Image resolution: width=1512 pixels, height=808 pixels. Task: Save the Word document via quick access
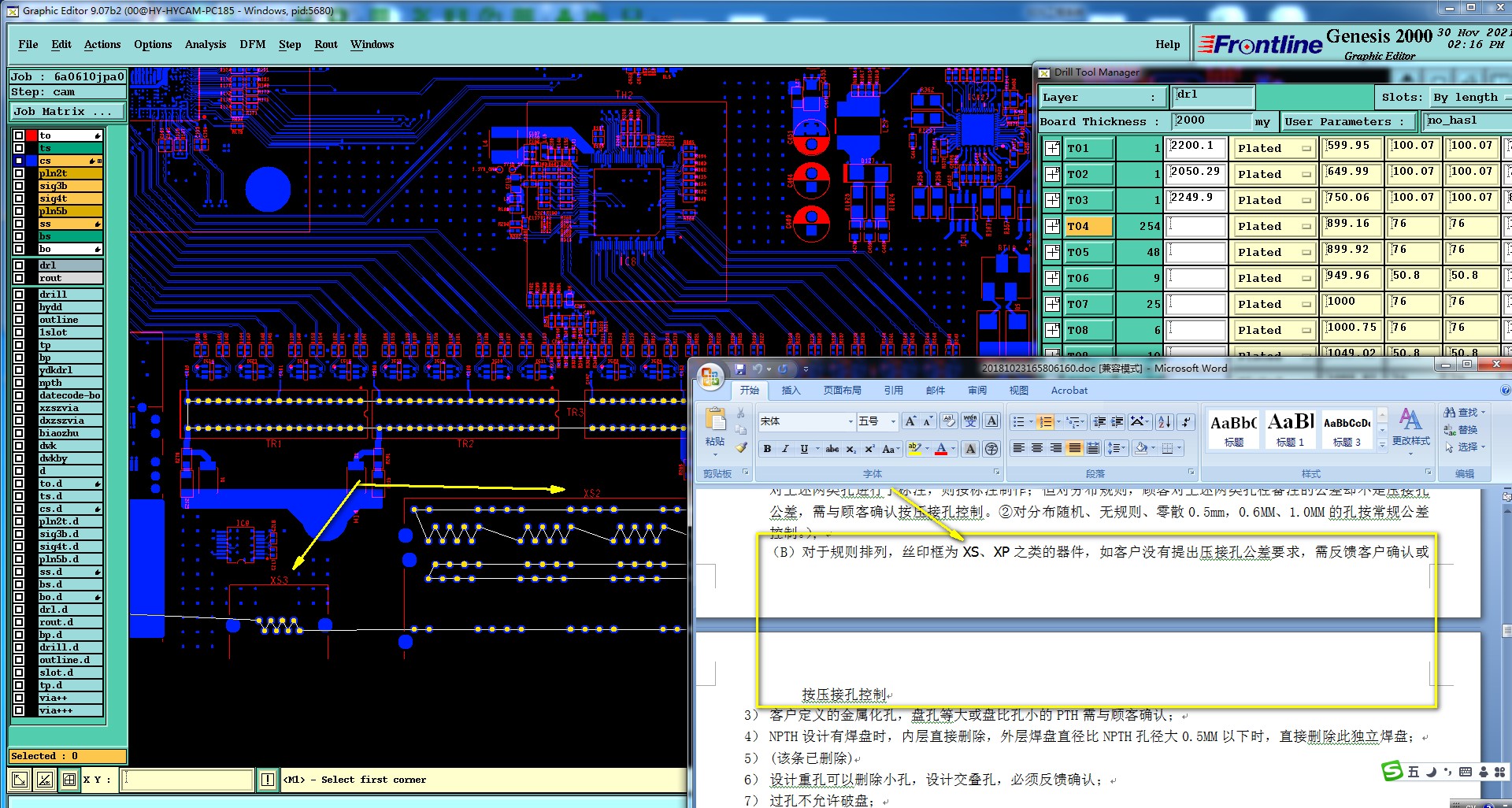739,369
